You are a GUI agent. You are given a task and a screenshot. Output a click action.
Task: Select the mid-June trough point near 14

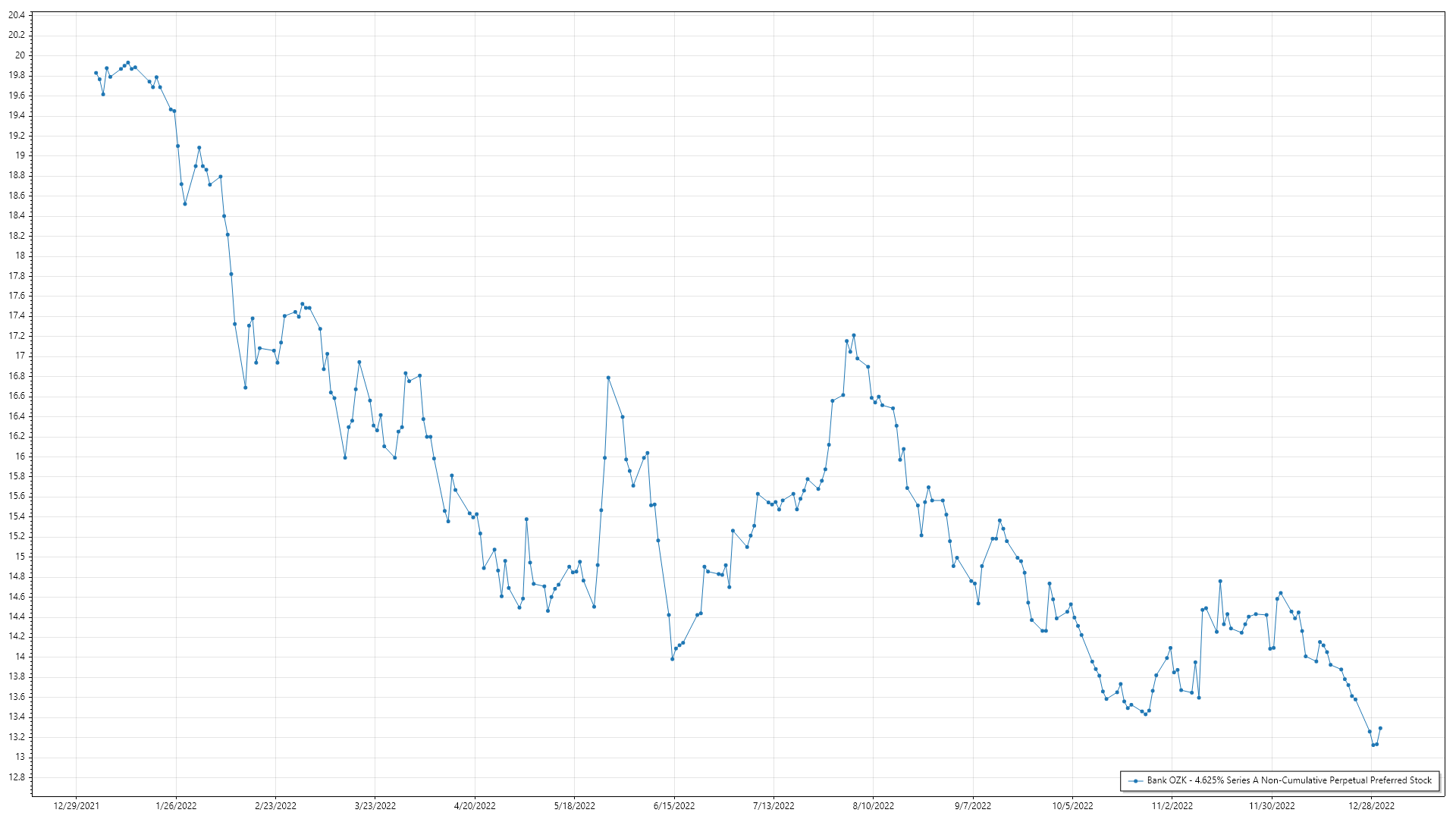click(x=672, y=659)
